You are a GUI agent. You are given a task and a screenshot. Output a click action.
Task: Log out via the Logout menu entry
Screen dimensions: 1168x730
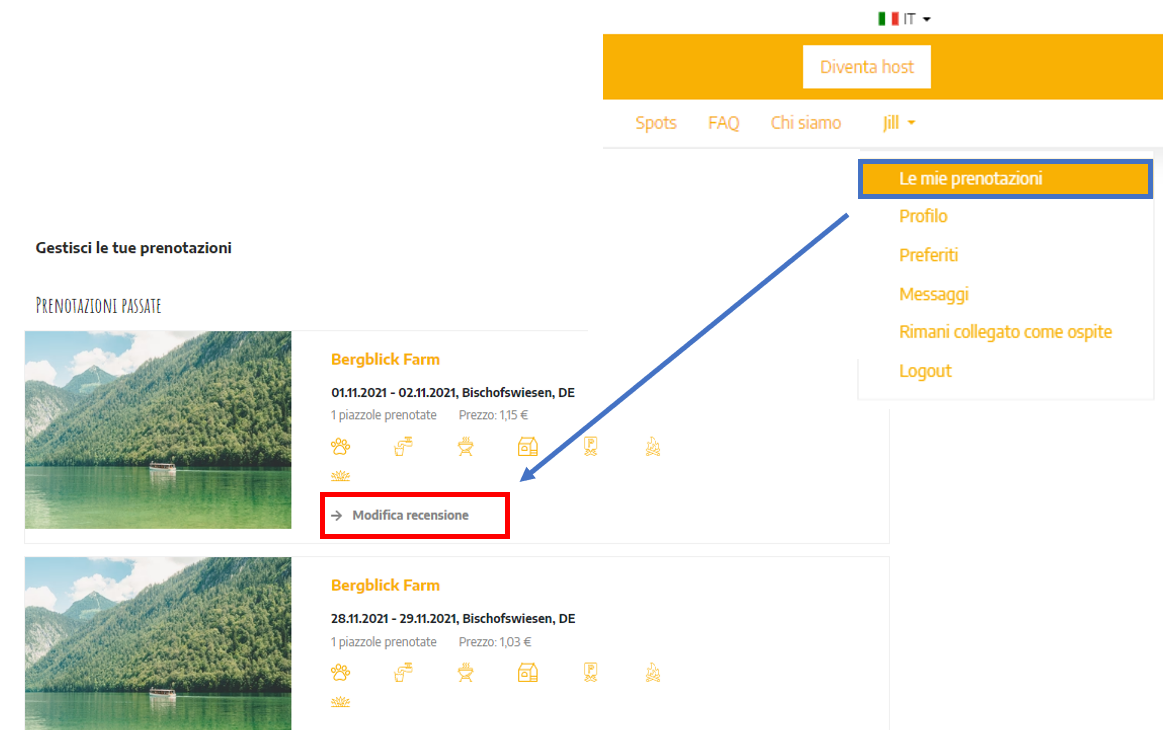point(925,371)
